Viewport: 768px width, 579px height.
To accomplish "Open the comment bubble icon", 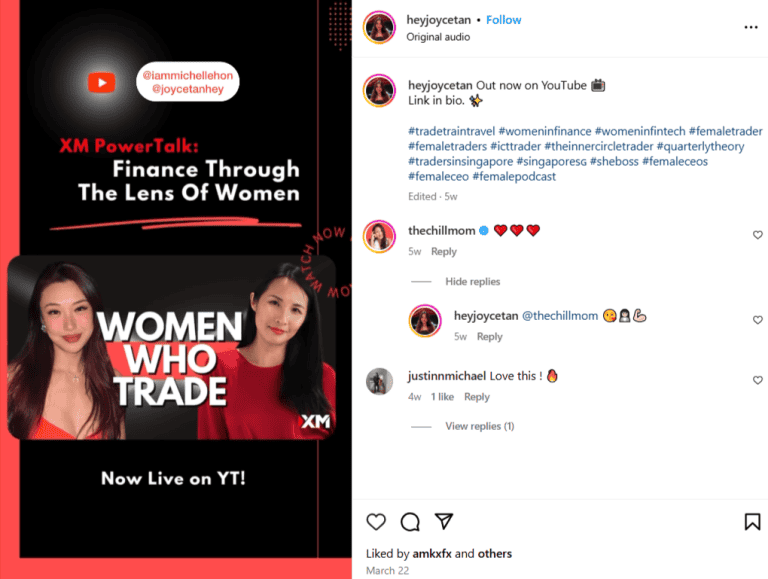I will point(410,522).
